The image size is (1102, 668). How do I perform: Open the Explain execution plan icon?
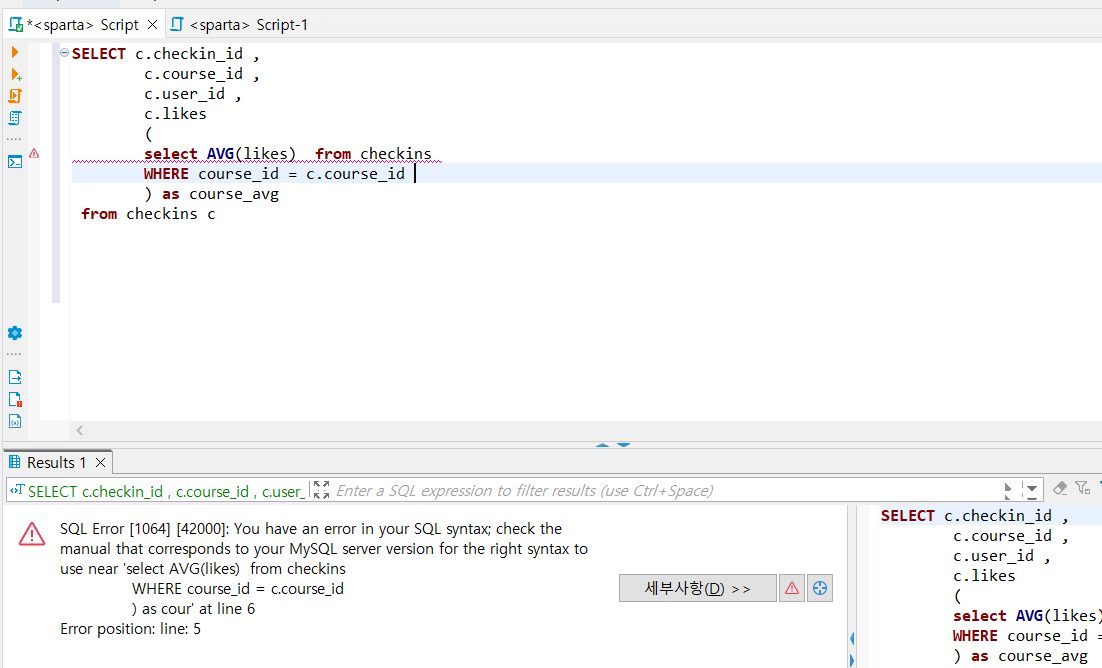pyautogui.click(x=15, y=117)
